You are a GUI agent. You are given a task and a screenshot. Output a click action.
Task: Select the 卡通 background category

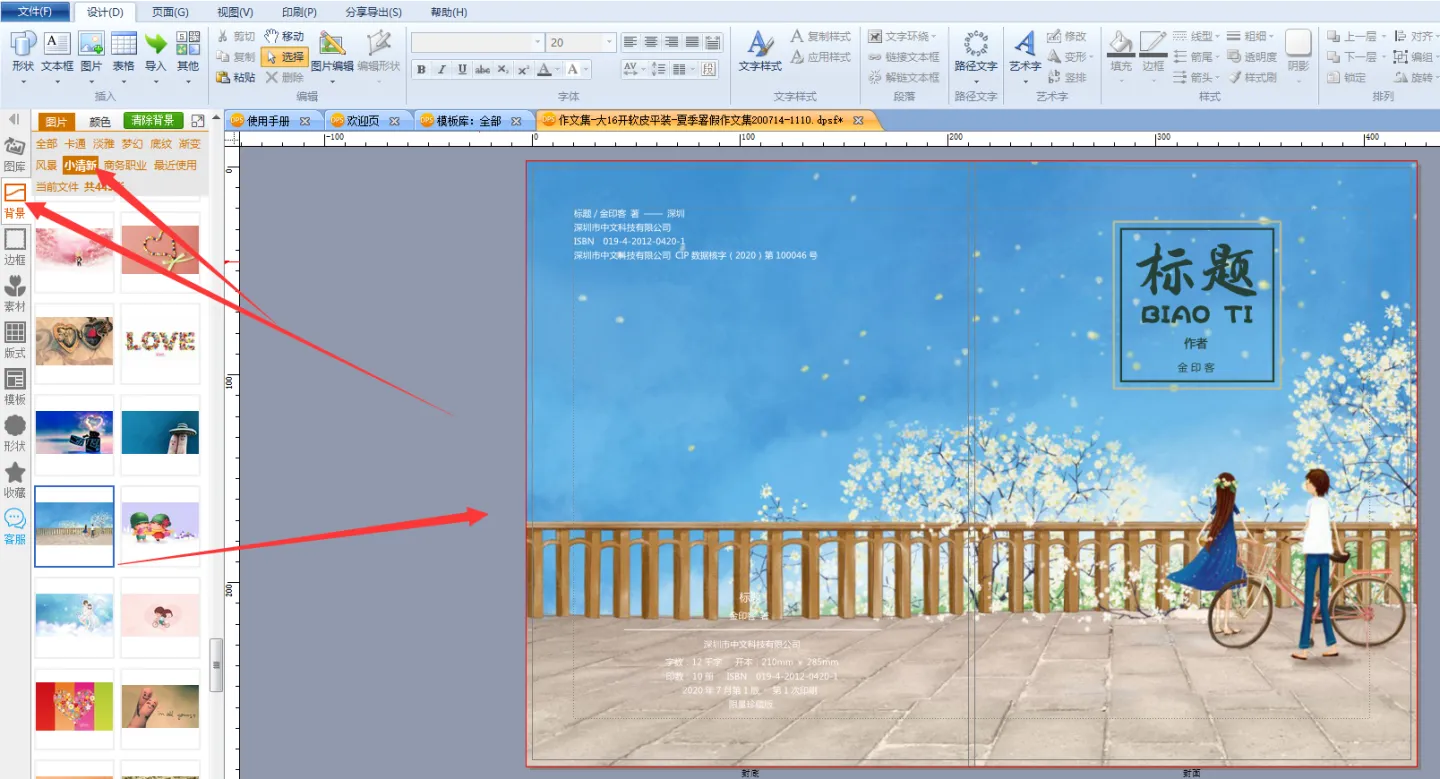click(x=75, y=144)
